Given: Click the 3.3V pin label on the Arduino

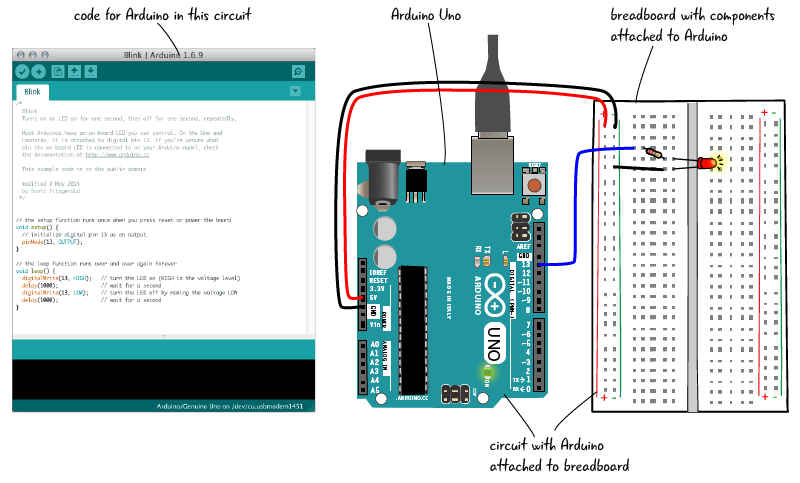Looking at the screenshot, I should coord(377,289).
